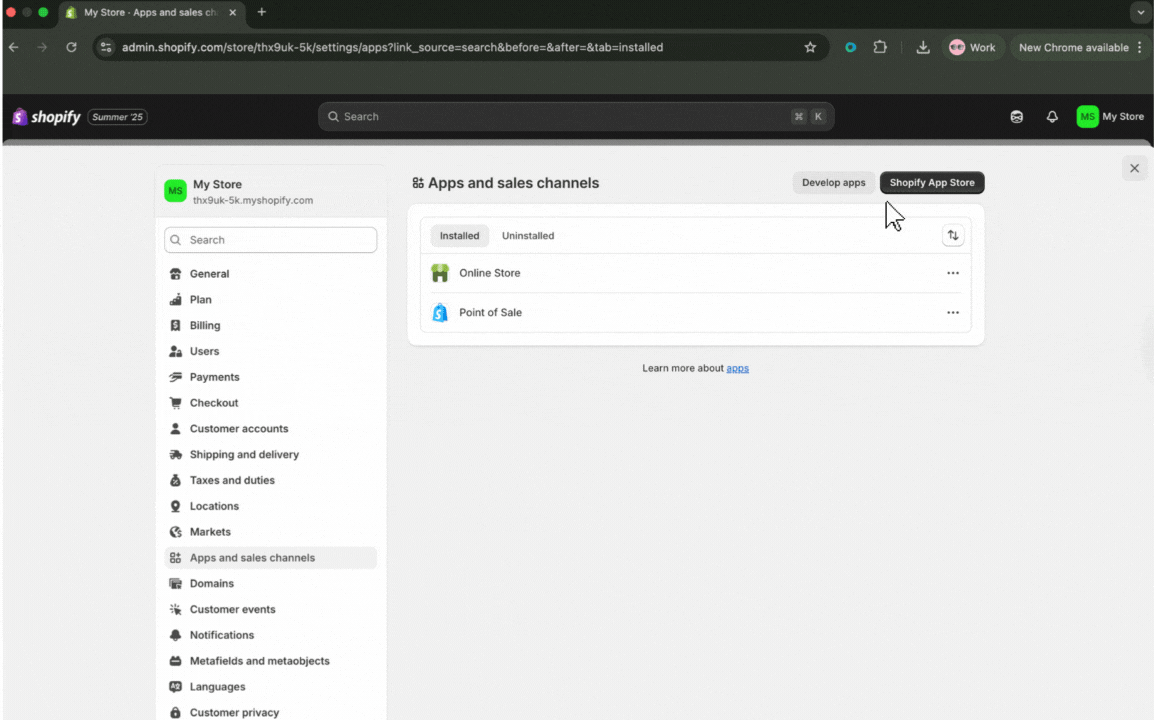Close the settings panel with X
The height and width of the screenshot is (720, 1154).
[1134, 169]
